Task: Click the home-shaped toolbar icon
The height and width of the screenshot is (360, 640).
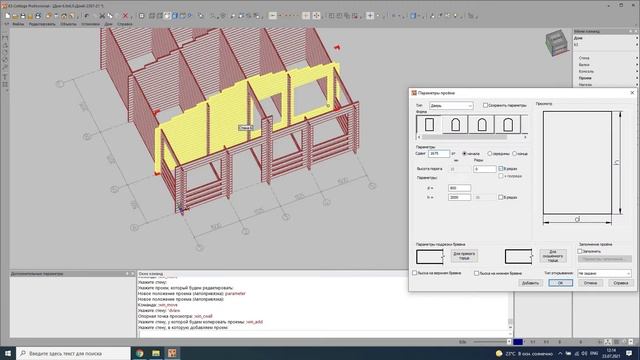Action: 64,16
